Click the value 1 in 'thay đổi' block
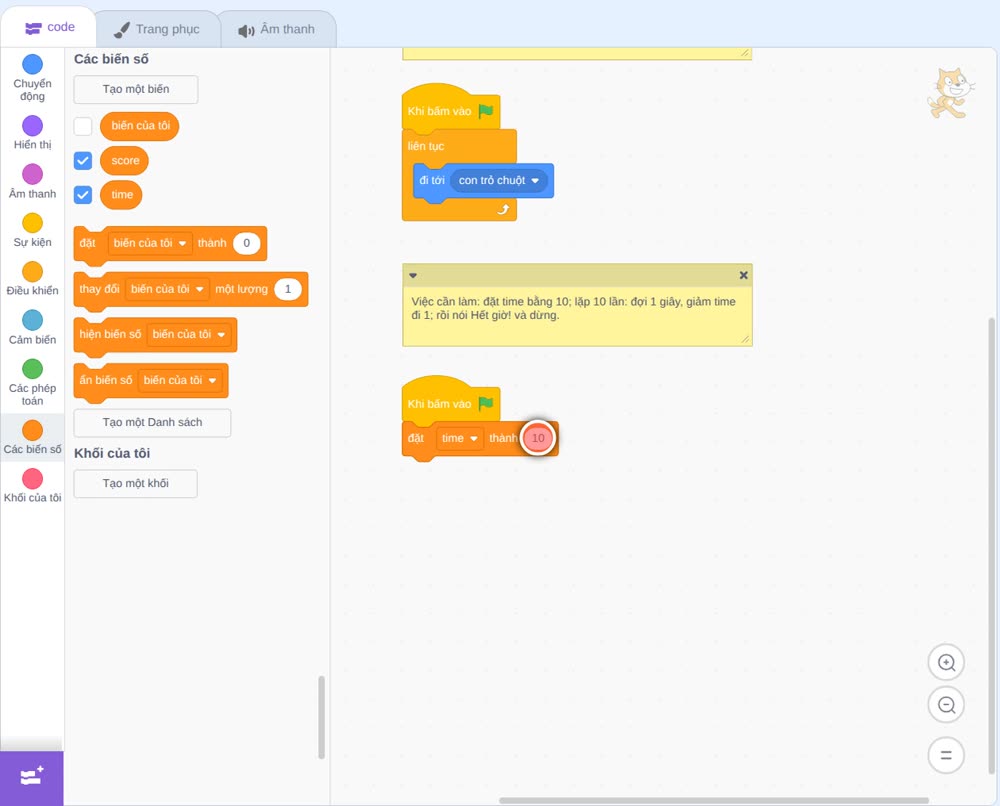 [x=288, y=289]
